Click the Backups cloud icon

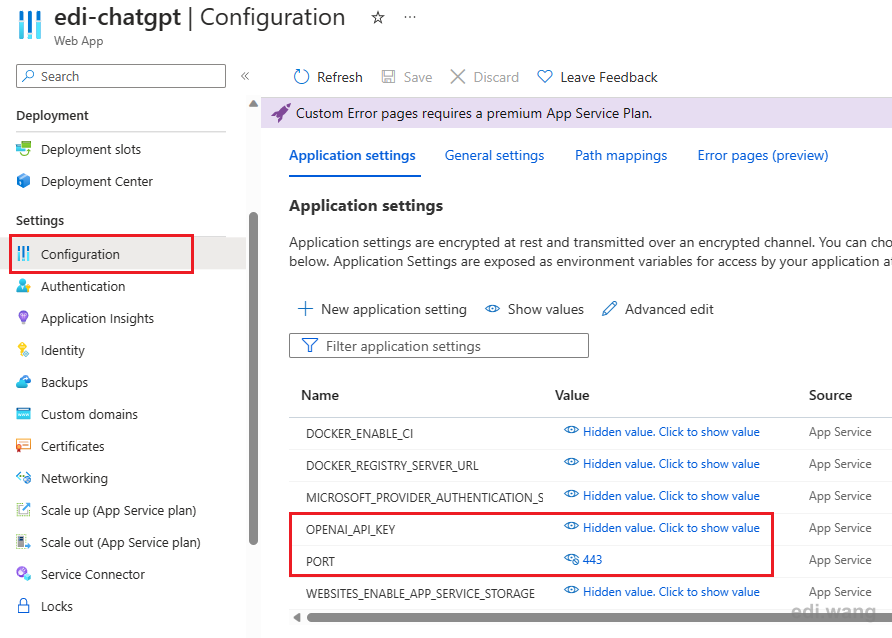point(23,382)
